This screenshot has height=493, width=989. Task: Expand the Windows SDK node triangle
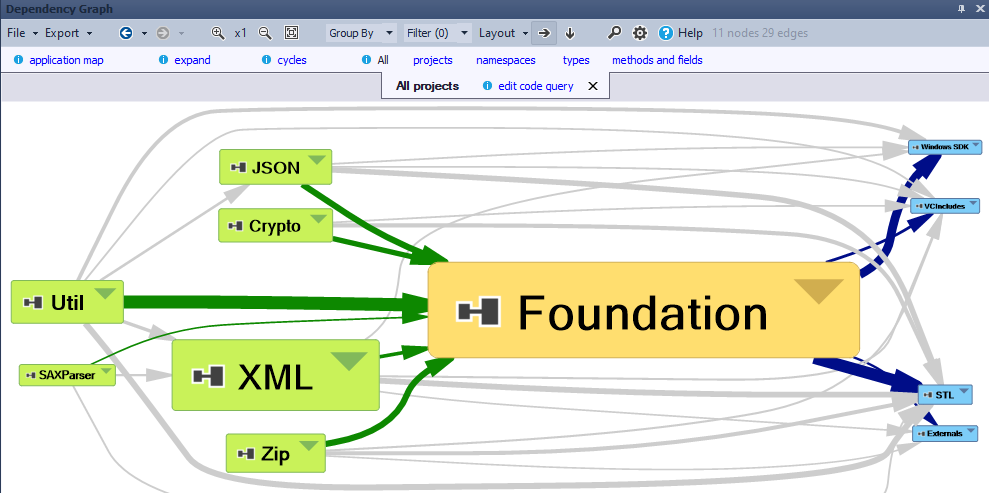click(976, 146)
